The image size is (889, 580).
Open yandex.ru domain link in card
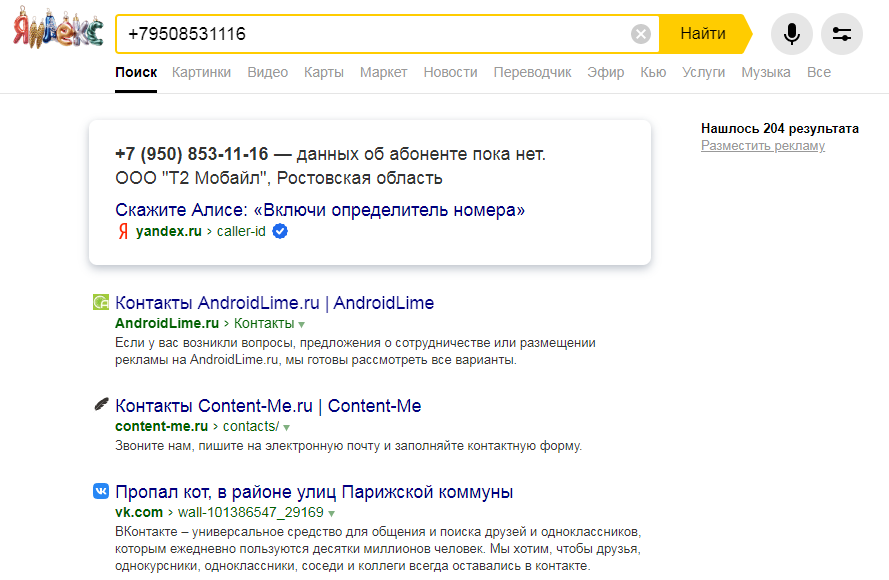tap(168, 231)
